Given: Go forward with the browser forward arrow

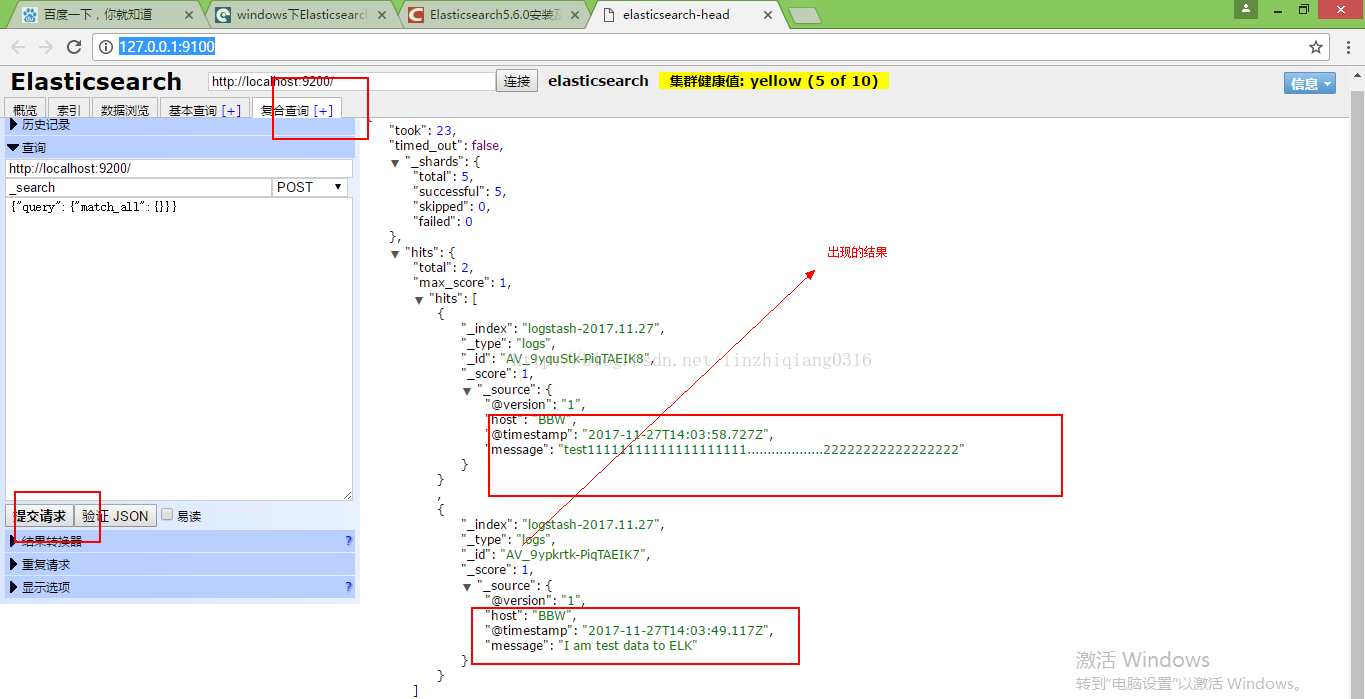Looking at the screenshot, I should click(46, 47).
